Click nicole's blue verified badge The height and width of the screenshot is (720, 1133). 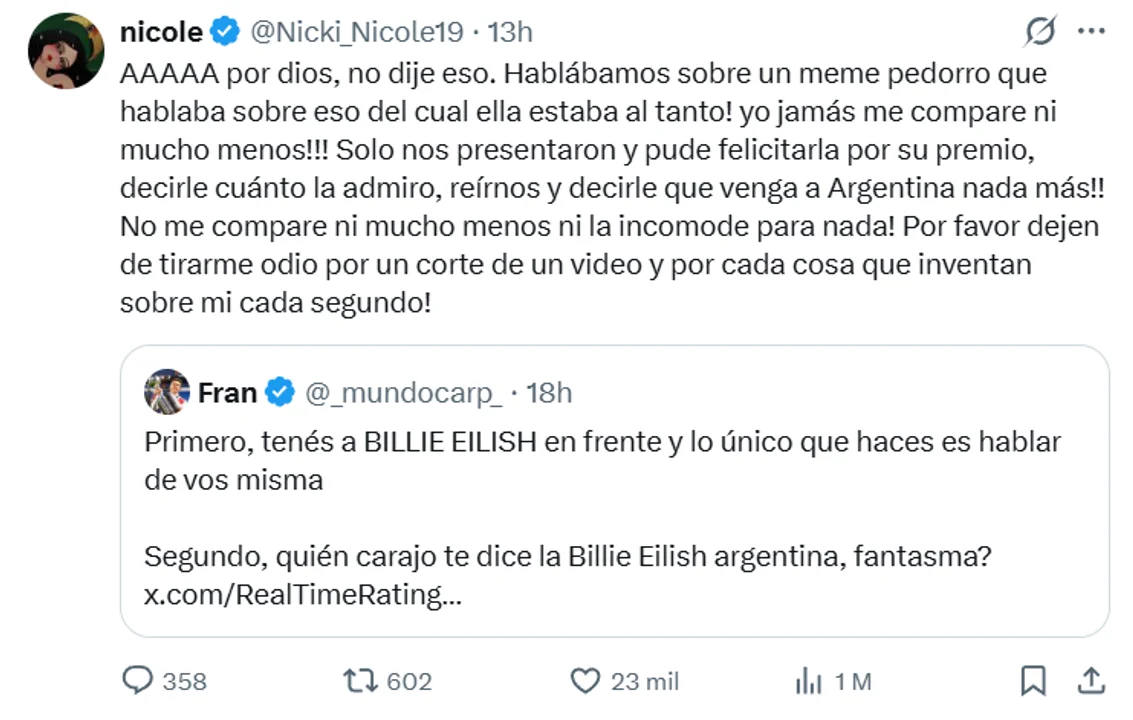225,33
